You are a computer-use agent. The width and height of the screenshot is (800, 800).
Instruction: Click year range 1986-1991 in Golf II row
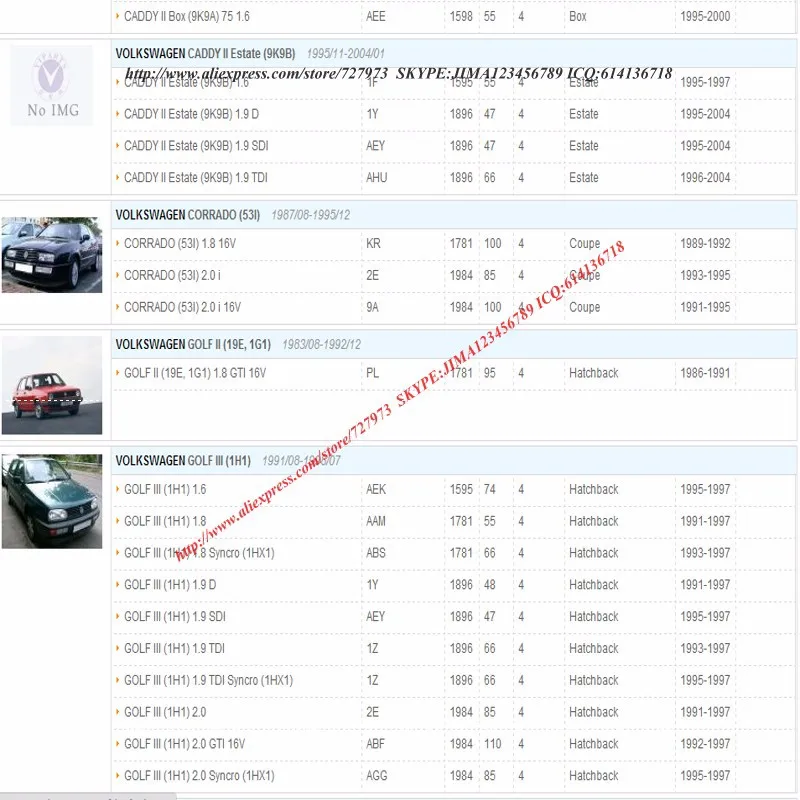point(705,373)
